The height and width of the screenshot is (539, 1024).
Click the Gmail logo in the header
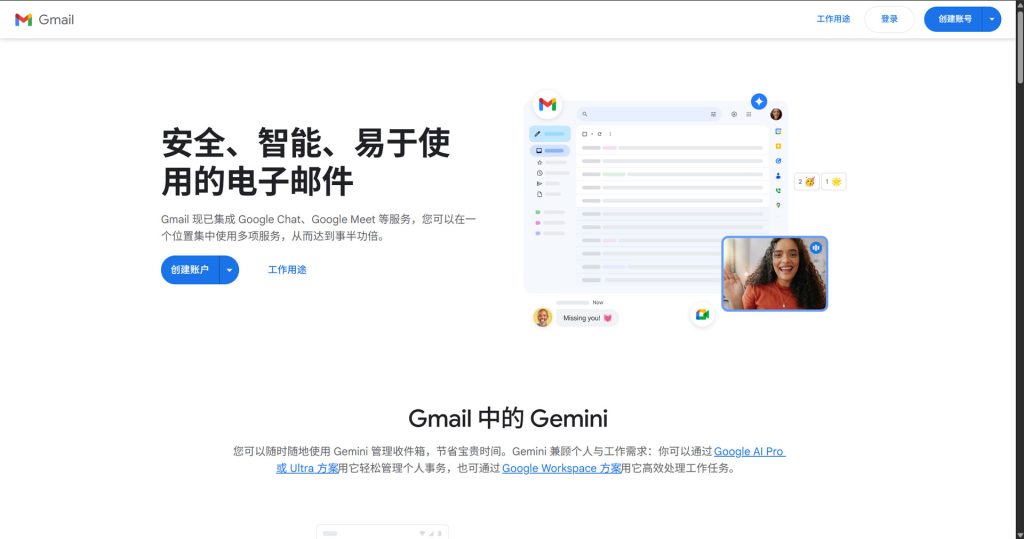[45, 20]
